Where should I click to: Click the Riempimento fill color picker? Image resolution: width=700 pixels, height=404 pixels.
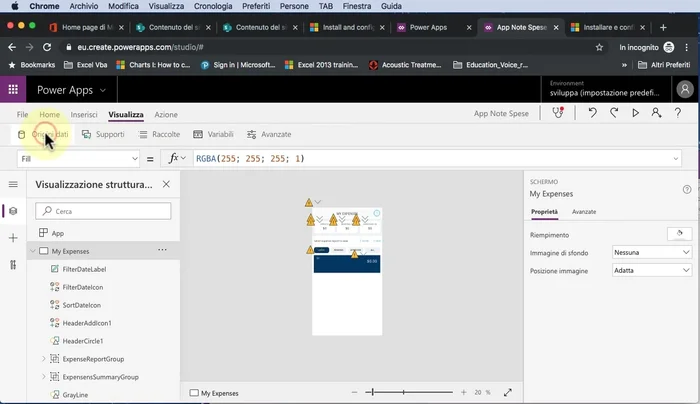point(679,234)
